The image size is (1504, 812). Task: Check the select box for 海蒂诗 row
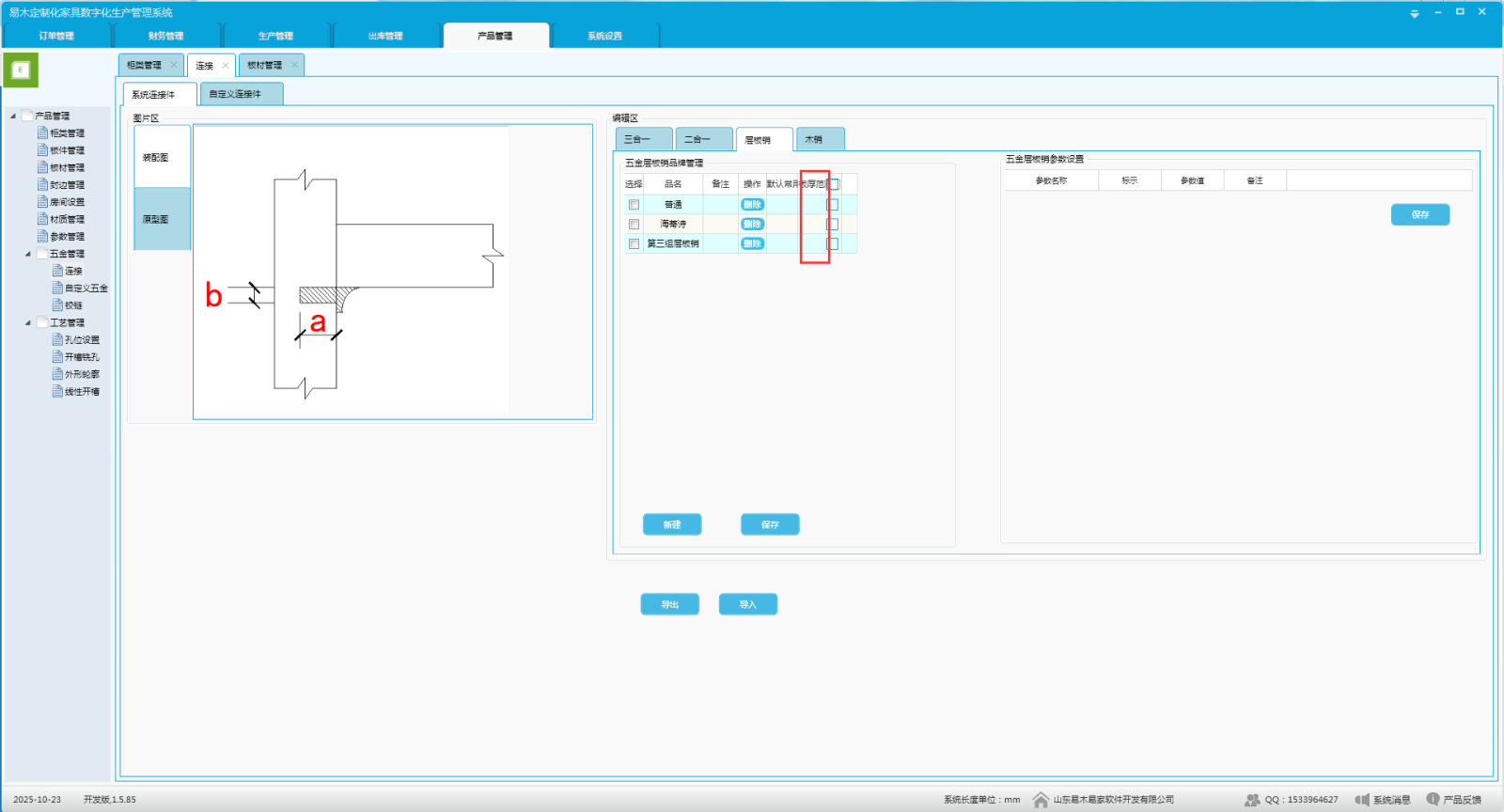tap(634, 225)
